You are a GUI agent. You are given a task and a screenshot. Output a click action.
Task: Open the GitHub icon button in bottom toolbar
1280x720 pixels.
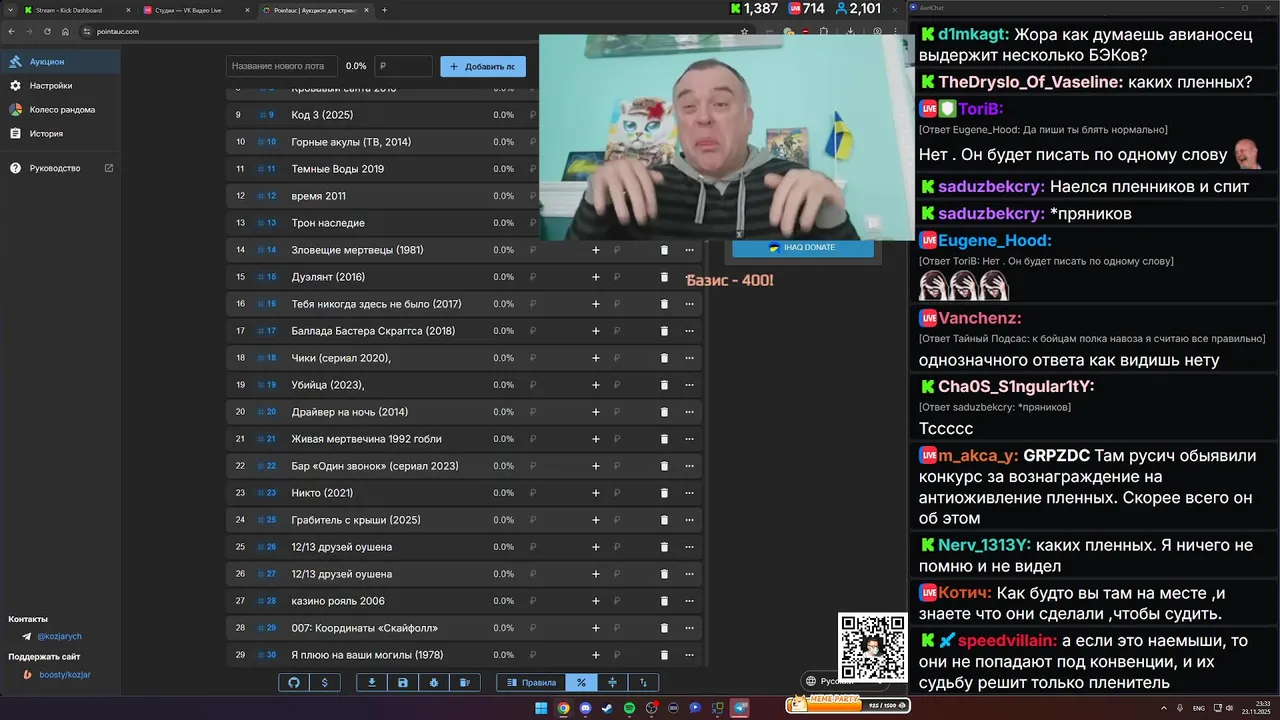[x=294, y=682]
